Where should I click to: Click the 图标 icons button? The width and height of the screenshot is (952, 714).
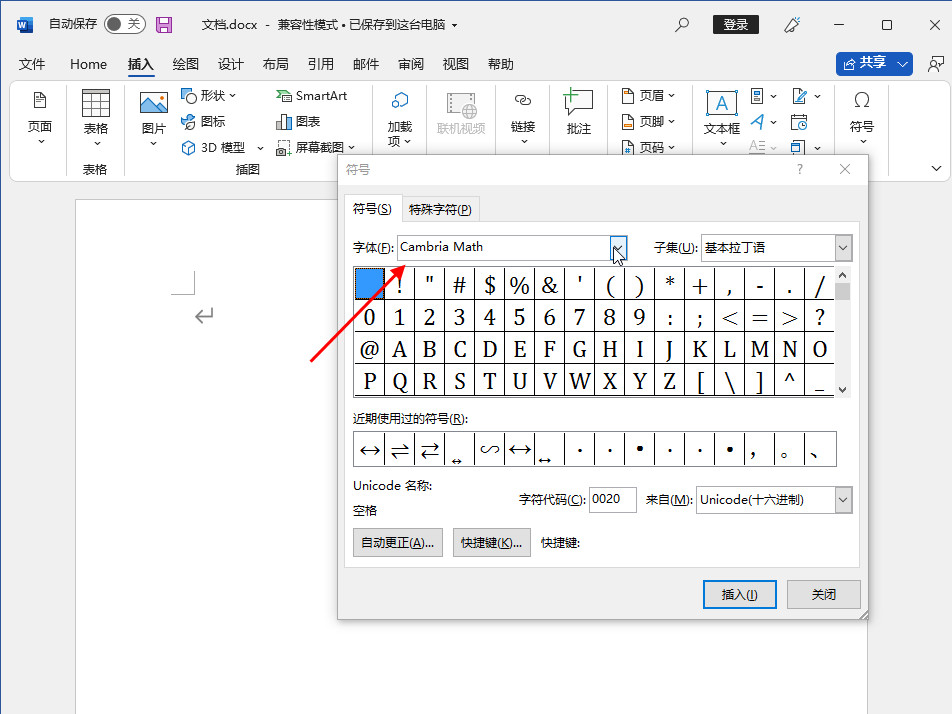(x=203, y=121)
